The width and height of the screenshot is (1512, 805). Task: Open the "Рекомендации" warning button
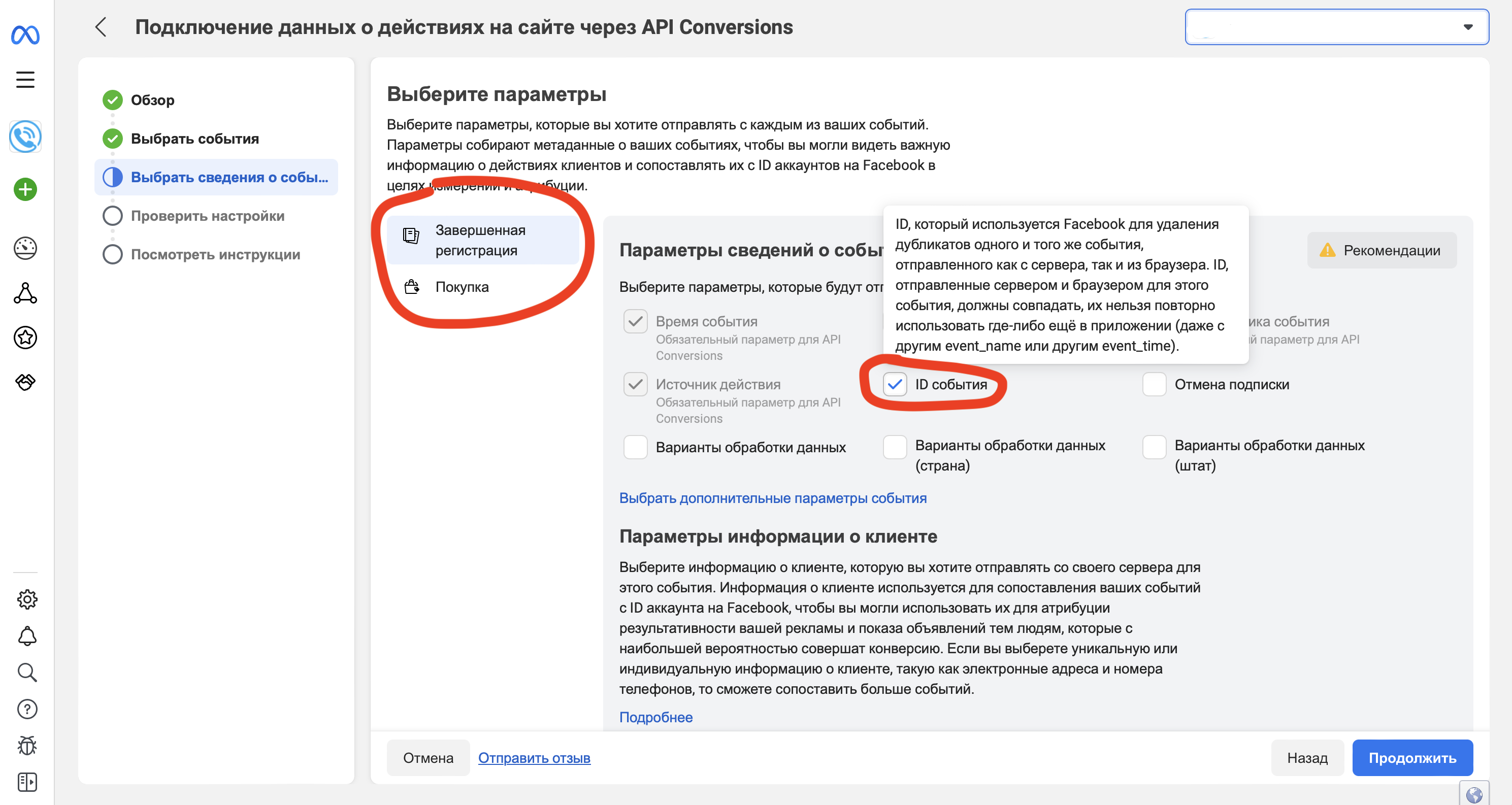point(1381,251)
